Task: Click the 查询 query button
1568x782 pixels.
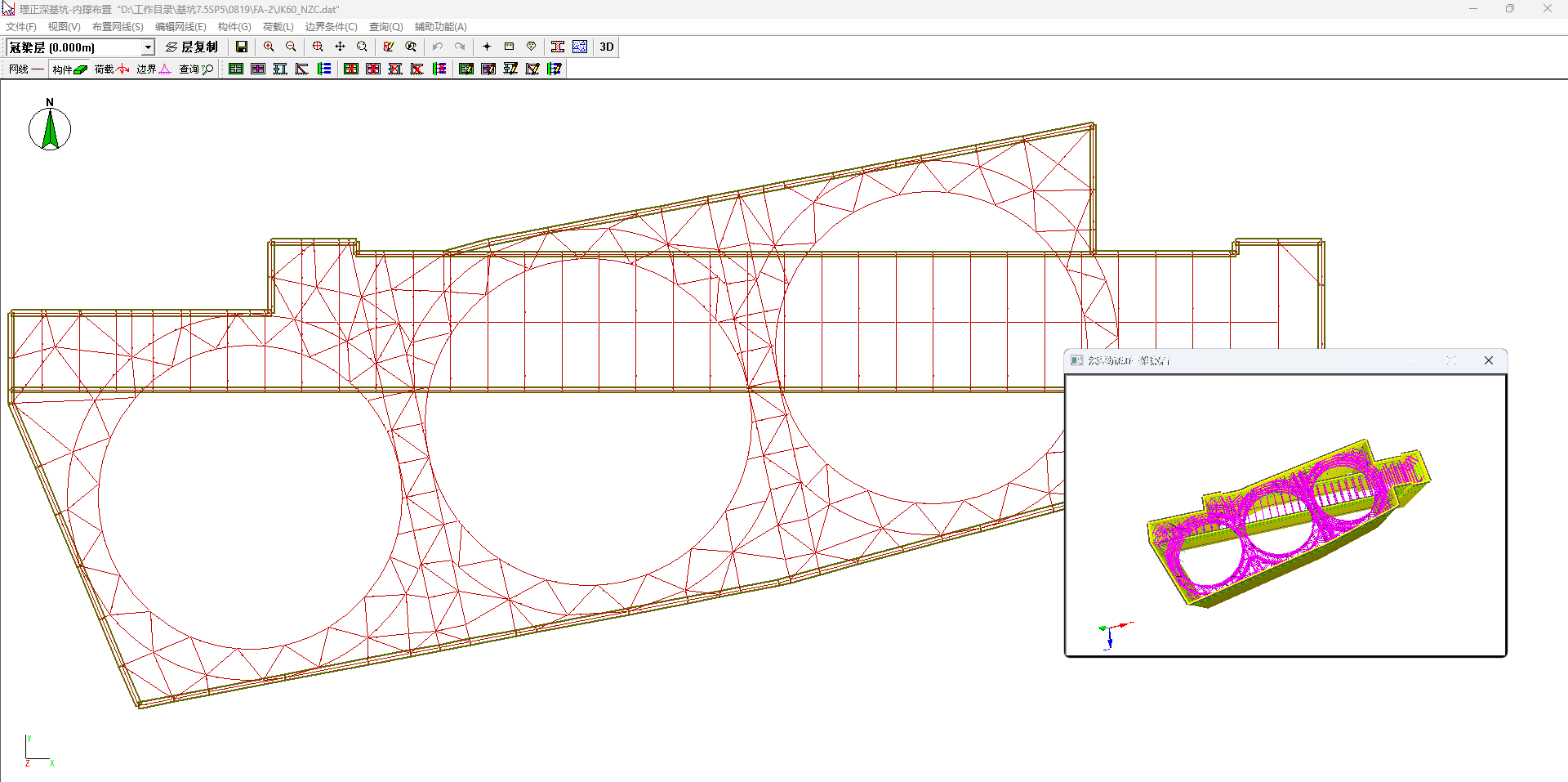Action: point(196,69)
